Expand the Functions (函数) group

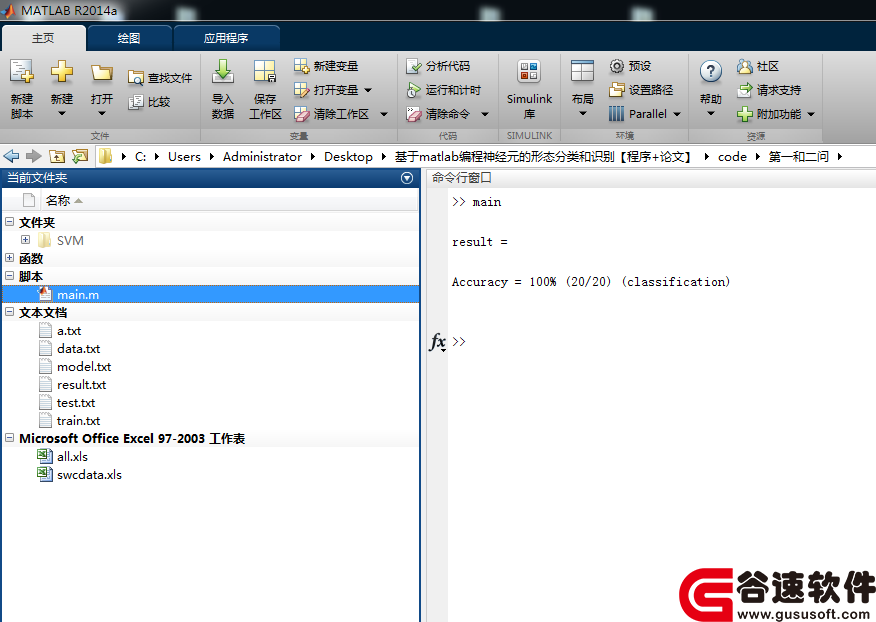[x=9, y=258]
